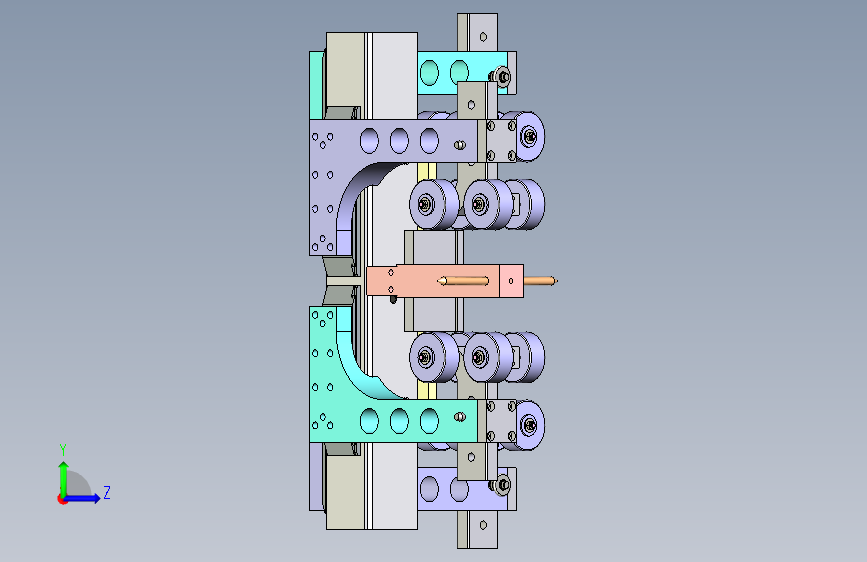Select the gray mounting block on lower bracket end

501,421
